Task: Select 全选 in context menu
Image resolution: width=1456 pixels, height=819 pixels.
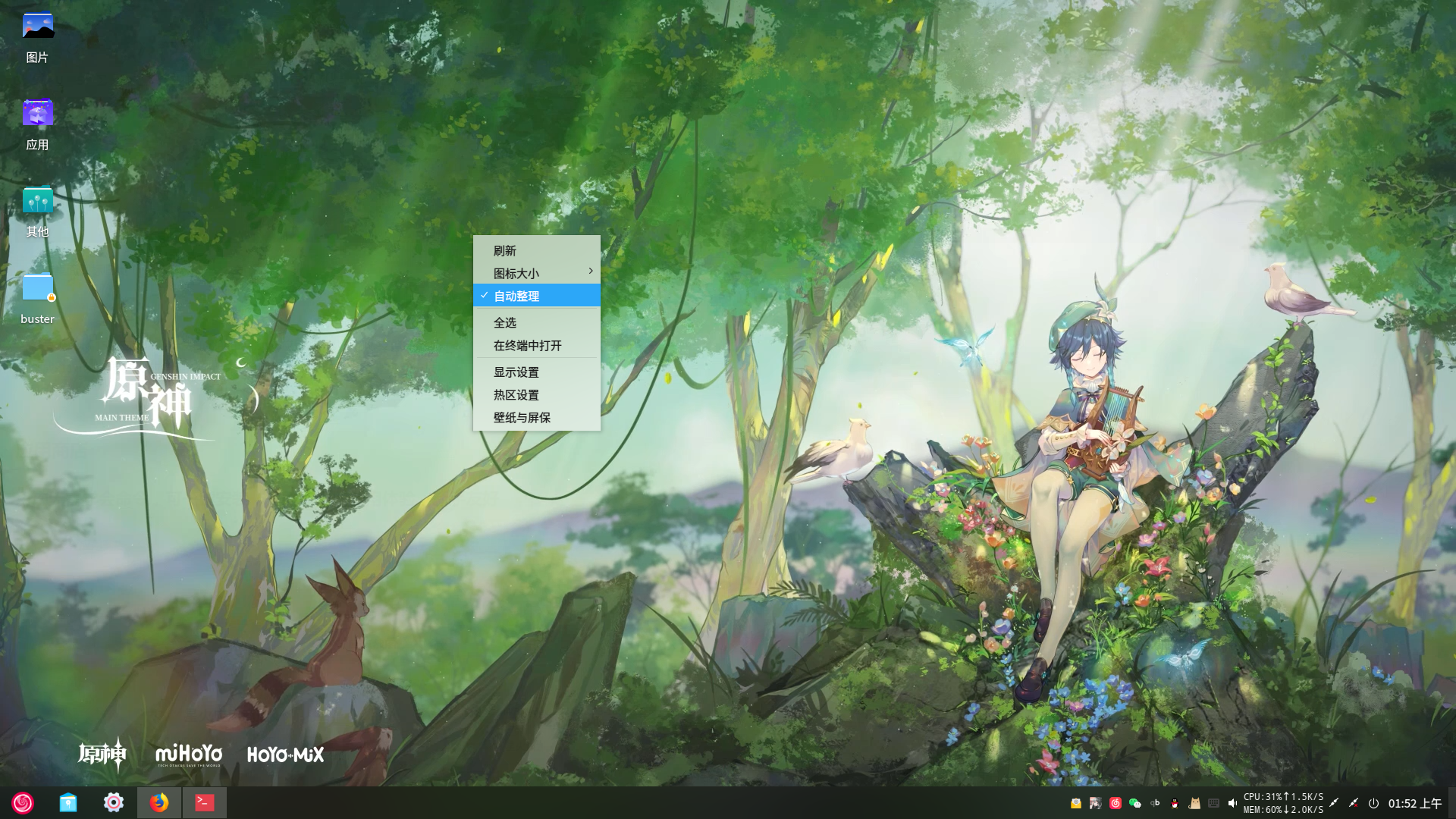Action: pyautogui.click(x=537, y=322)
